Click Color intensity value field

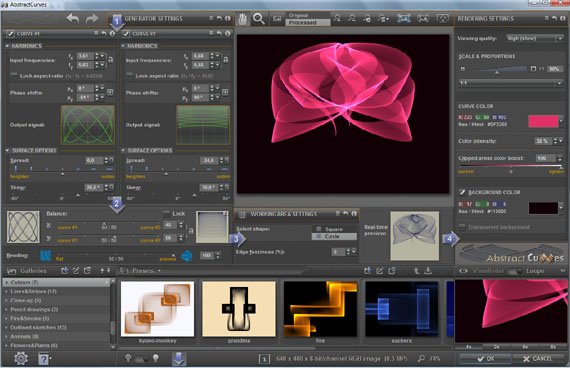543,141
